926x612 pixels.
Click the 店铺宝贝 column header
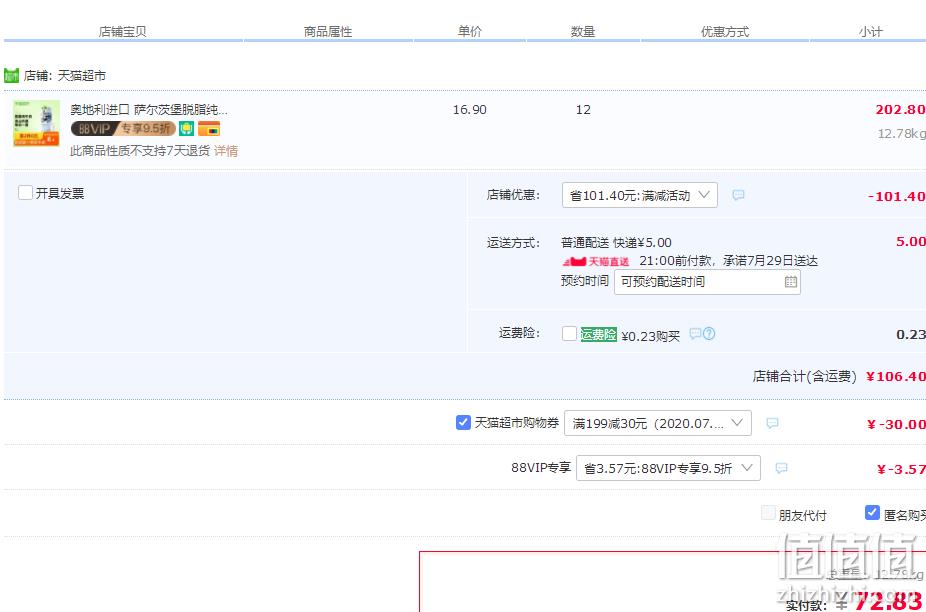click(122, 32)
